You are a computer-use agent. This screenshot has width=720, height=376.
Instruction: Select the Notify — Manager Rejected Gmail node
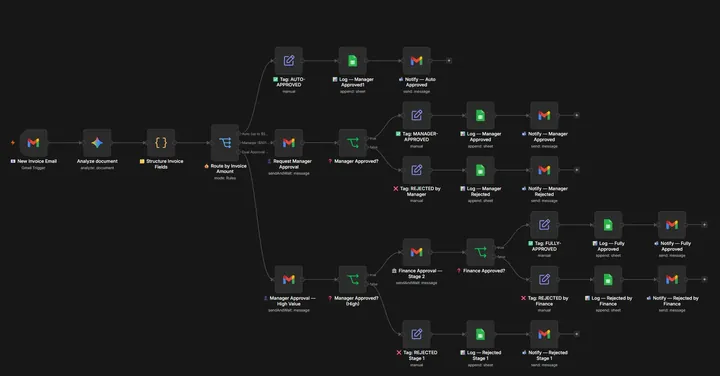click(x=544, y=170)
